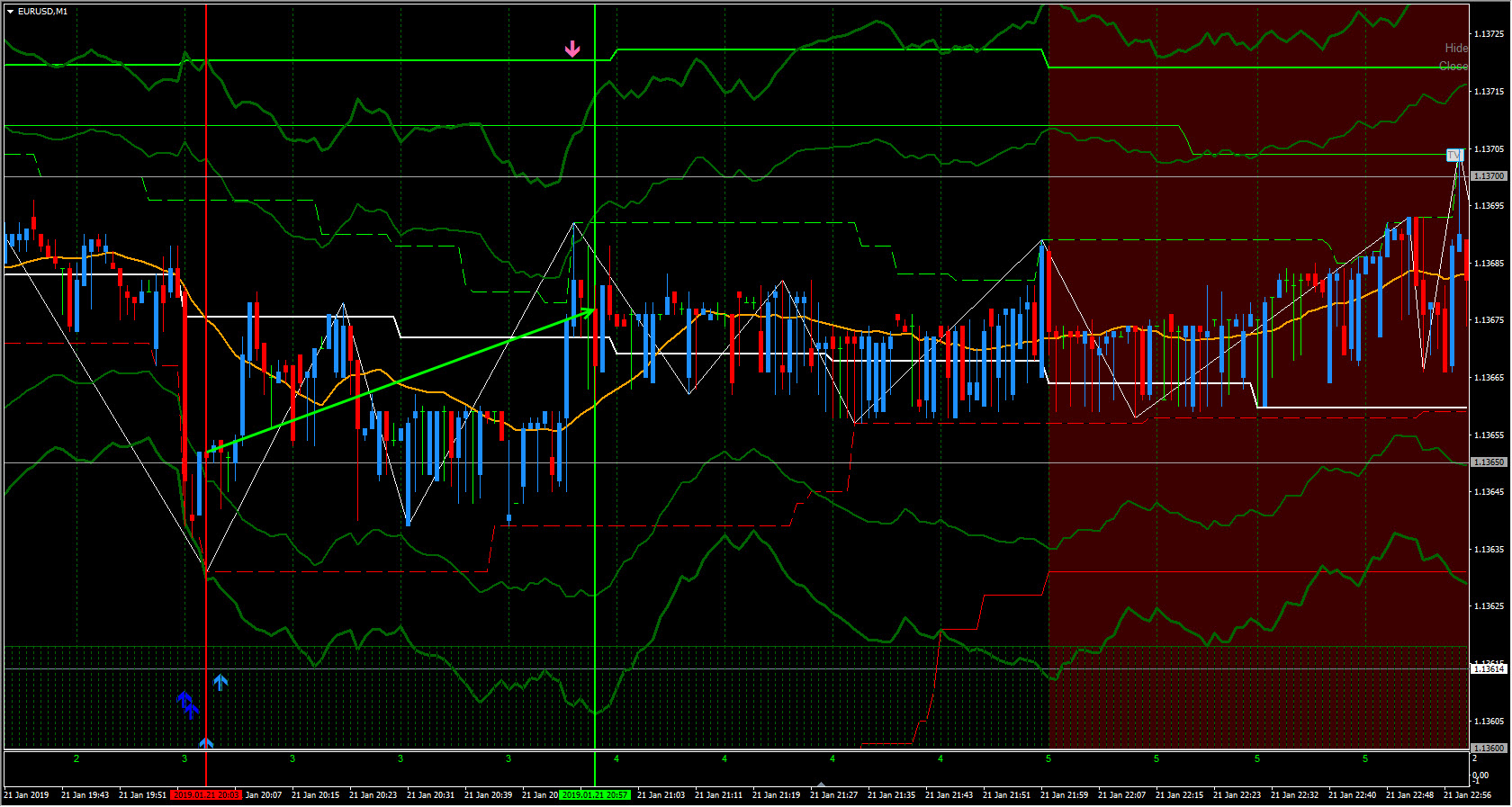Click the green 2019.01.21 20:57 time marker
The height and width of the screenshot is (807, 1512).
[595, 795]
